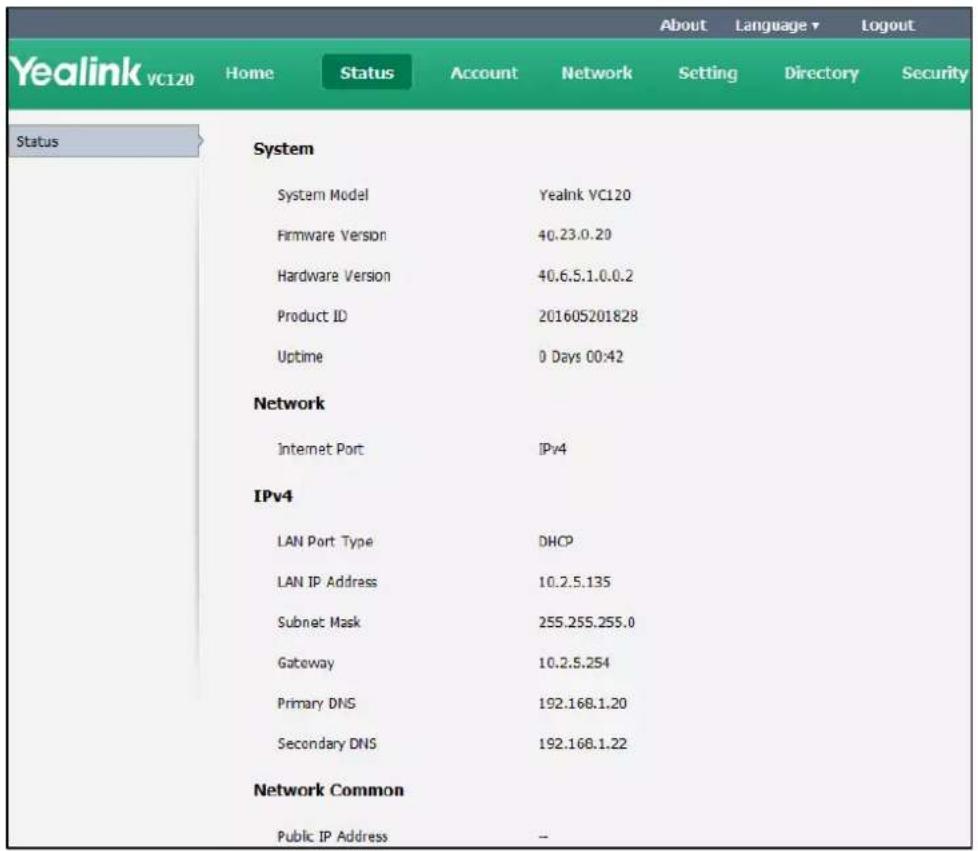Select the Status tab
This screenshot has height=851, width=978.
(x=367, y=72)
